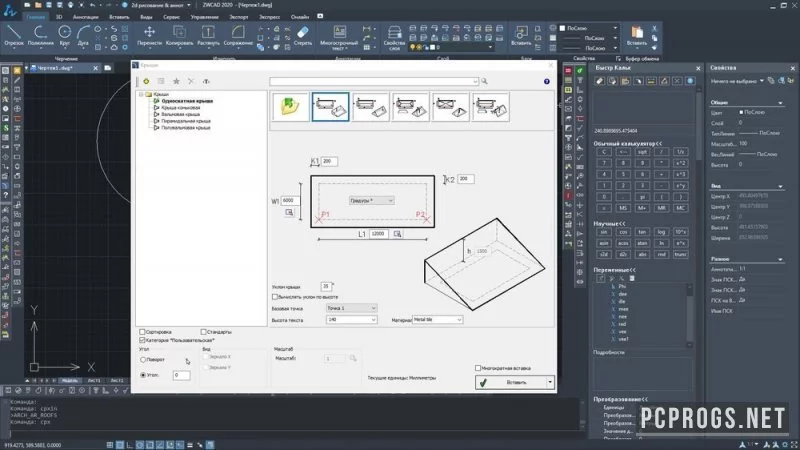Click the K1 value input field
800x450 pixels.
329,161
